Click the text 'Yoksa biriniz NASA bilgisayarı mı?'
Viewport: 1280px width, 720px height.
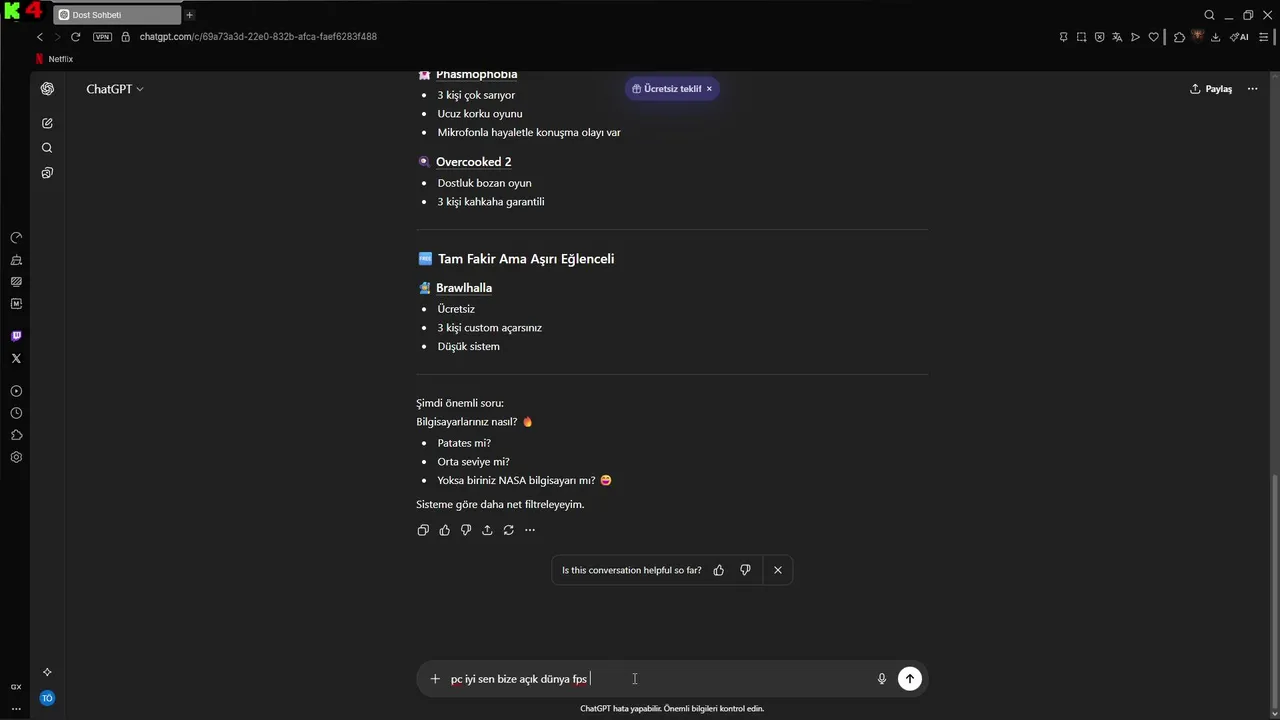[516, 480]
